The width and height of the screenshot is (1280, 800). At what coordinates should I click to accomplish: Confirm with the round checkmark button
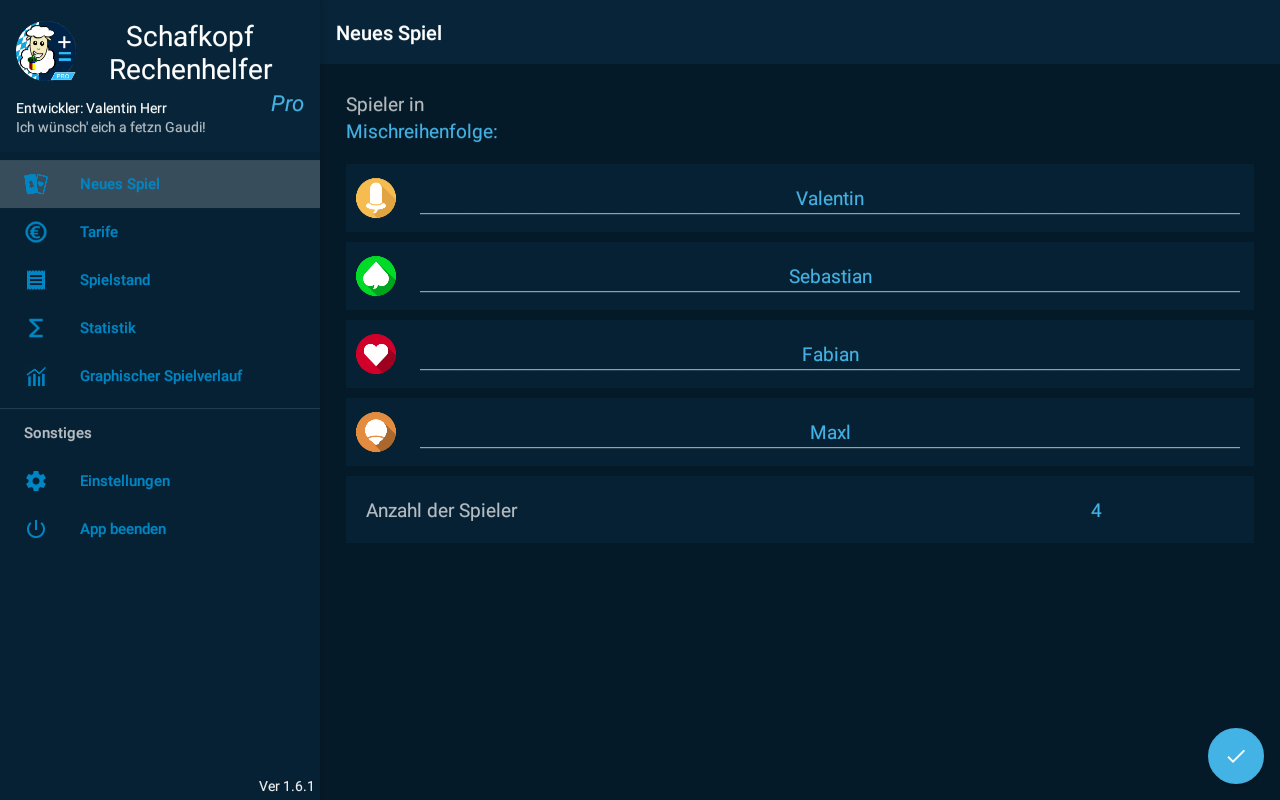pos(1236,756)
